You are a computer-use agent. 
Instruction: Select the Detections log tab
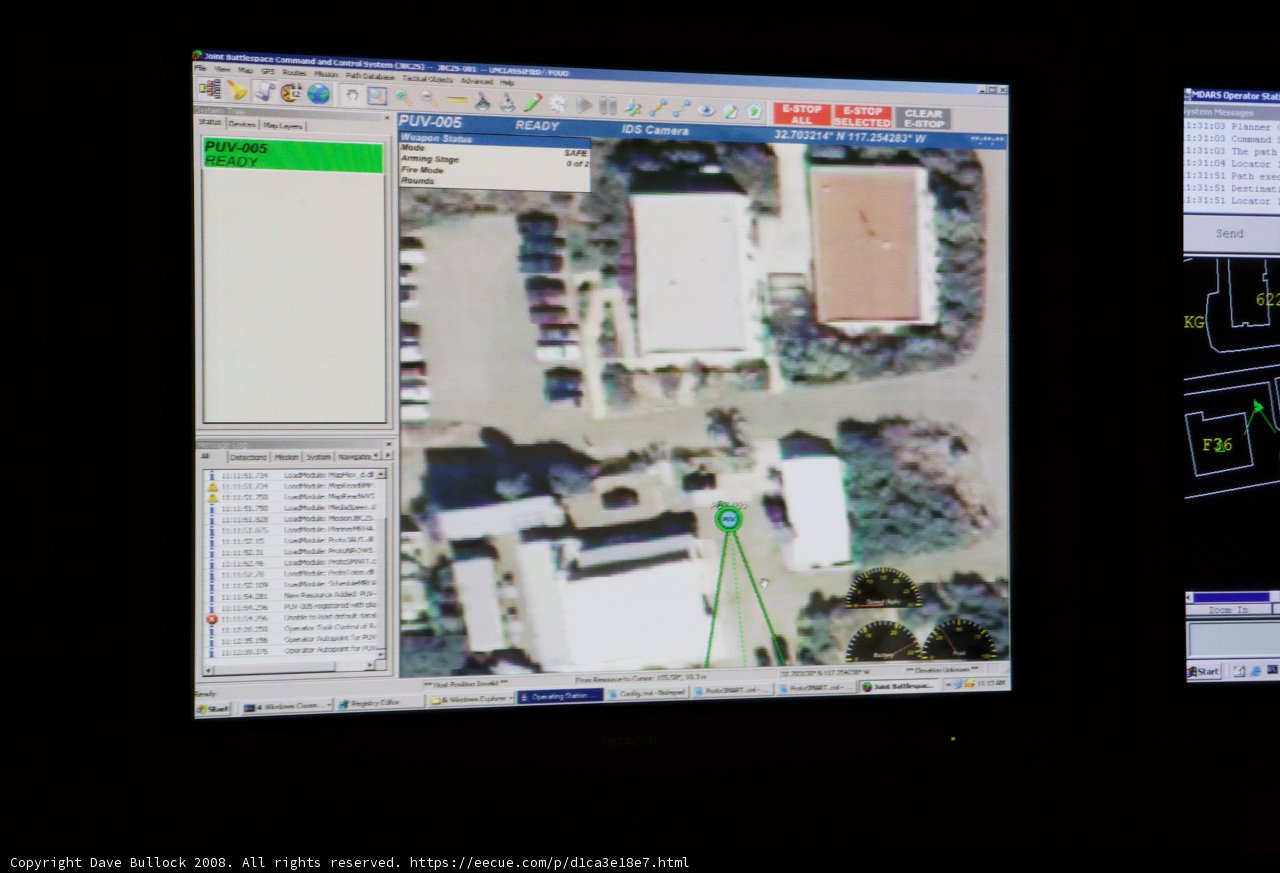tap(248, 457)
